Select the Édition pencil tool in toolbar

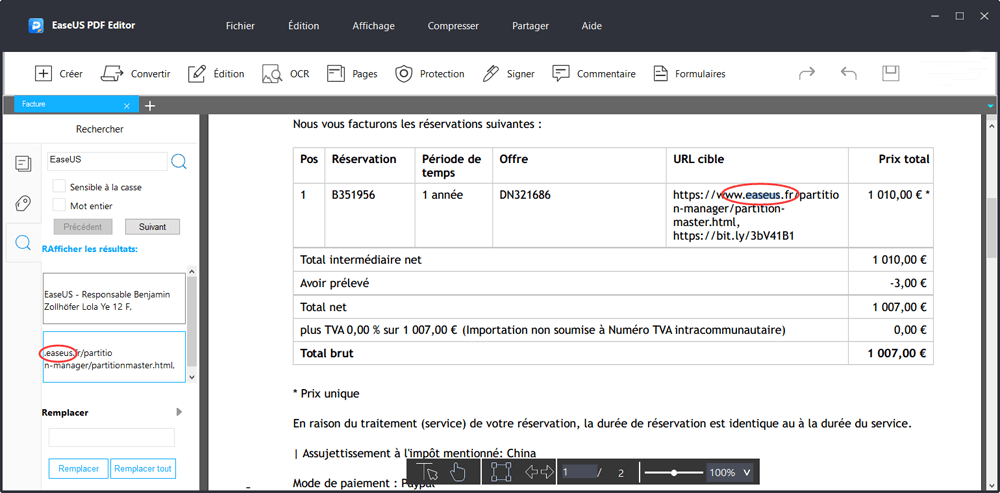point(196,73)
